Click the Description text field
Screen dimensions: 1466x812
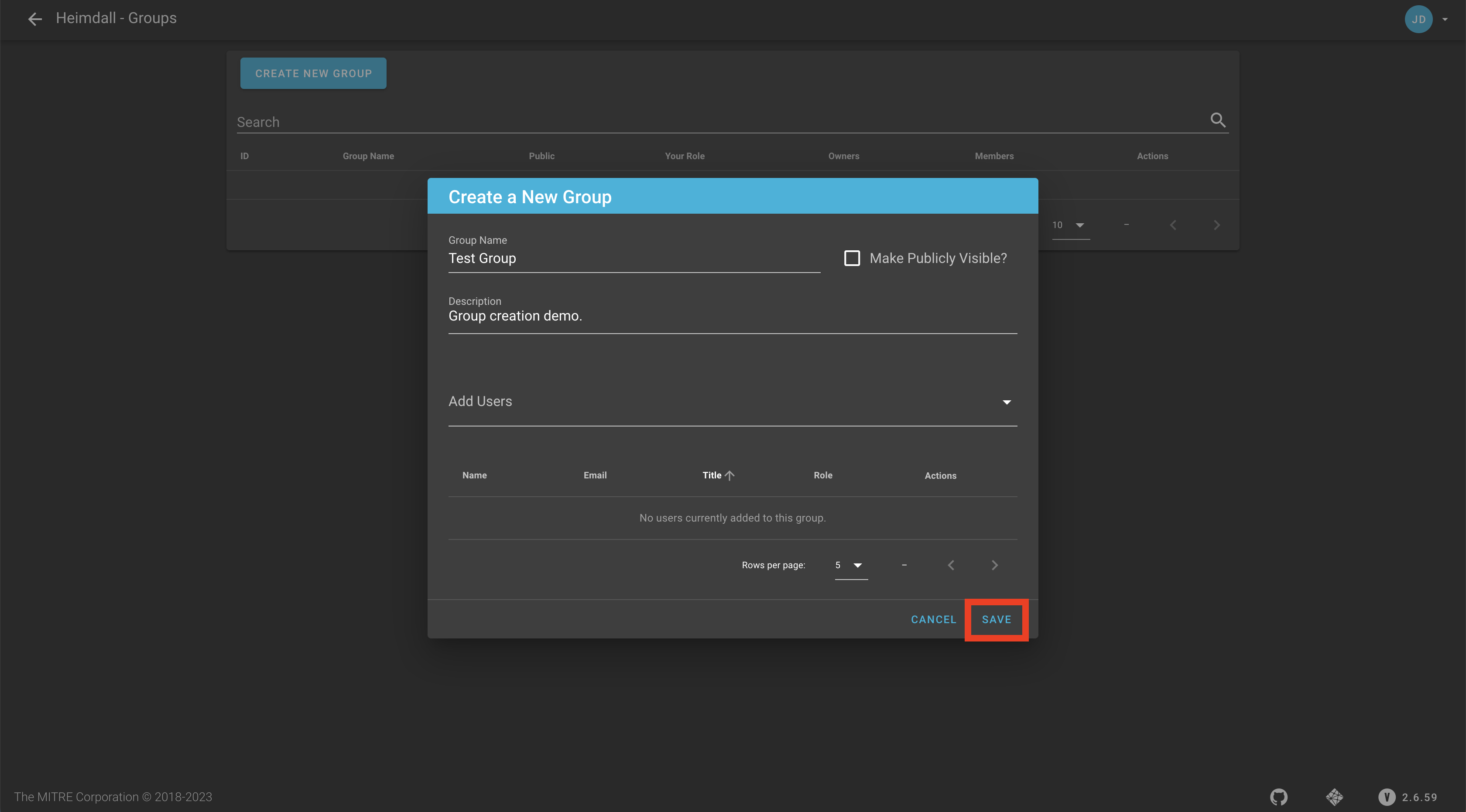(x=732, y=316)
